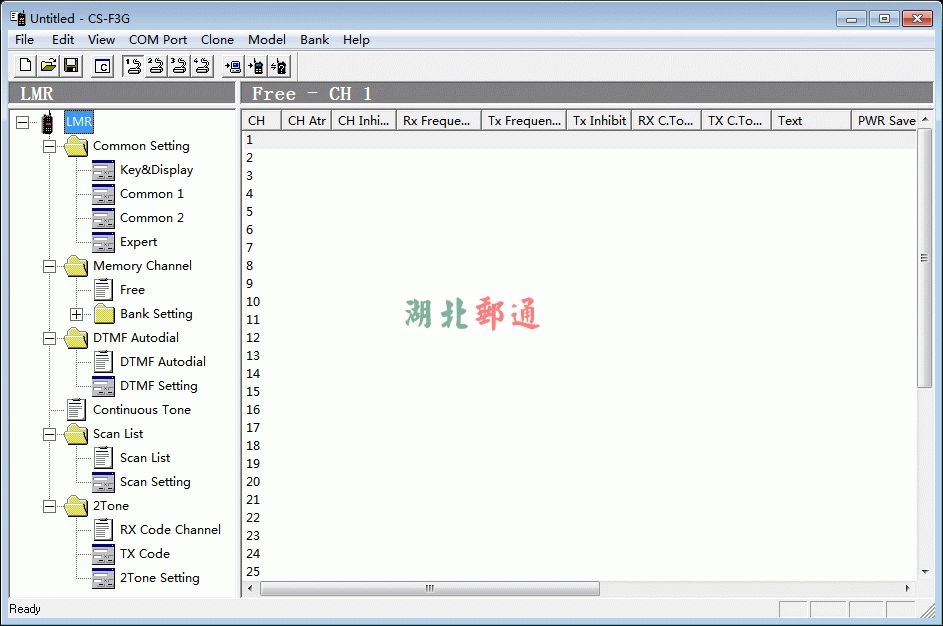Collapse the 2Tone folder node
Screen dimensions: 943x626
[49, 506]
